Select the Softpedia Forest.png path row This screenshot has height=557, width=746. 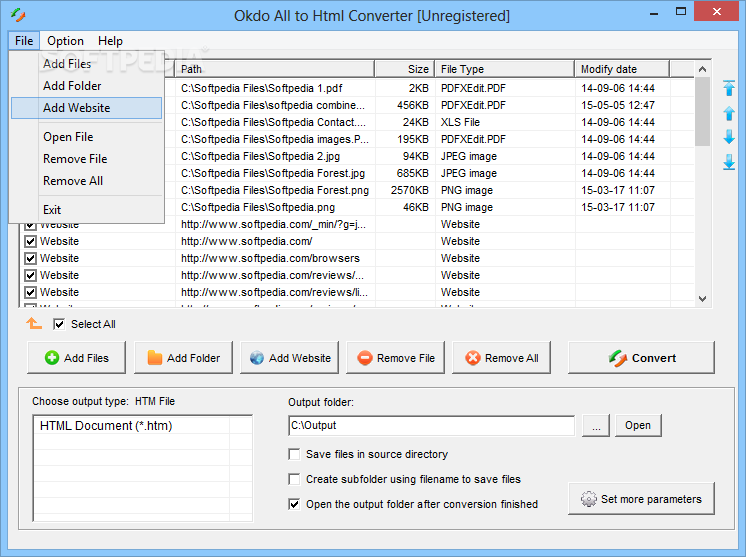275,190
